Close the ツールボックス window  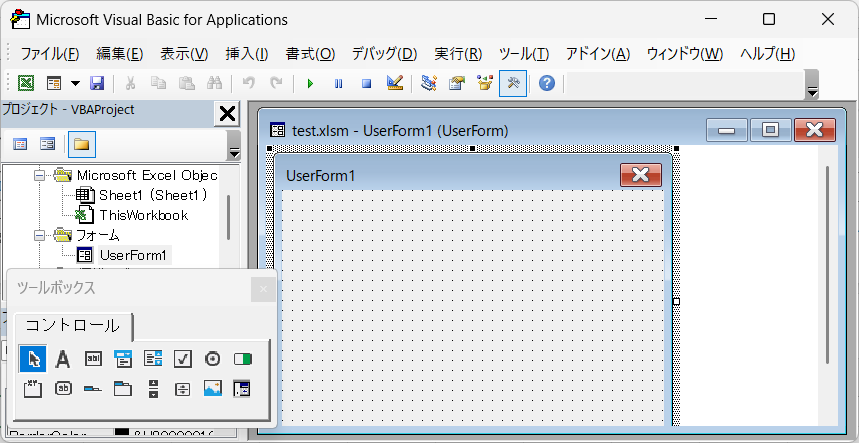264,289
